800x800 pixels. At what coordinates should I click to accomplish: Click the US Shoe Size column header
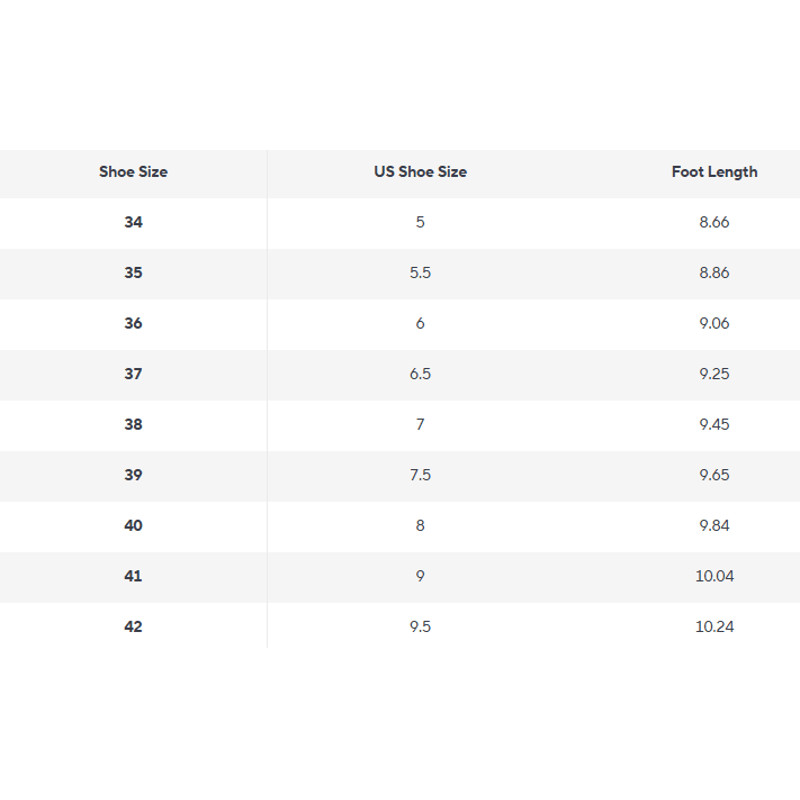click(420, 172)
